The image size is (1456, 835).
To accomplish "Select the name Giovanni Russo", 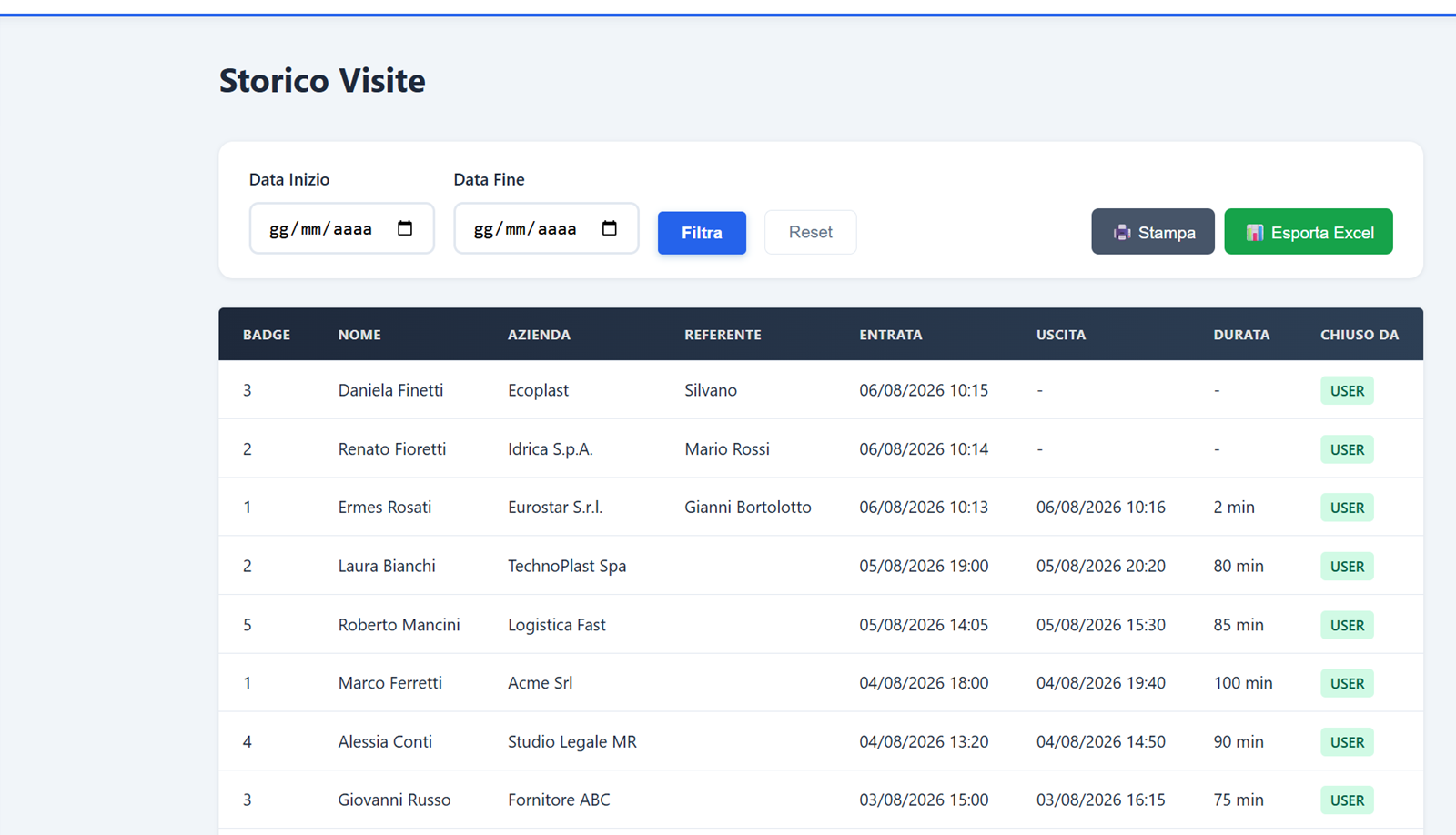I will [x=394, y=800].
